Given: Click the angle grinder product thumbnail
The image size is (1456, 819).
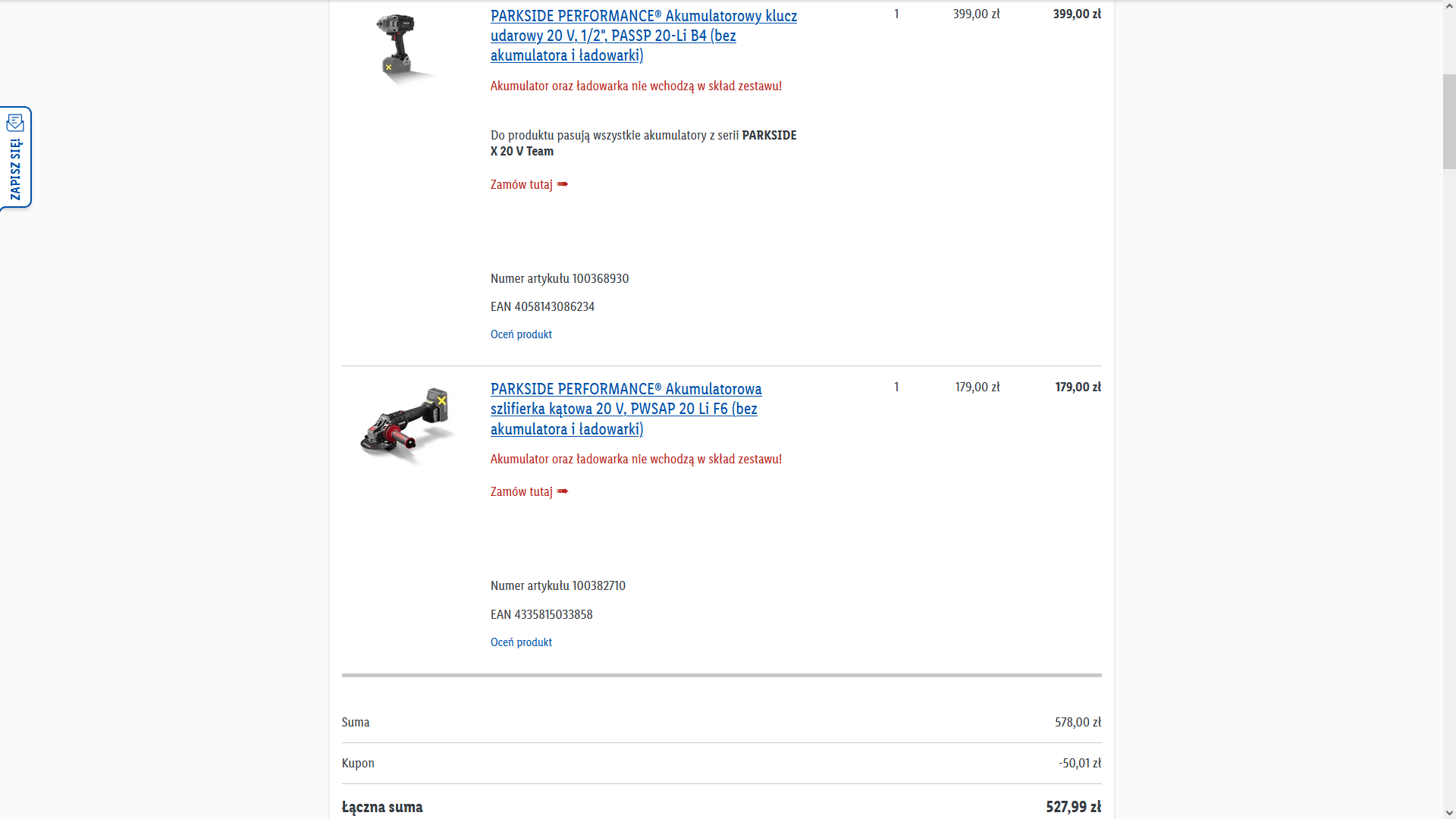Looking at the screenshot, I should (x=406, y=426).
